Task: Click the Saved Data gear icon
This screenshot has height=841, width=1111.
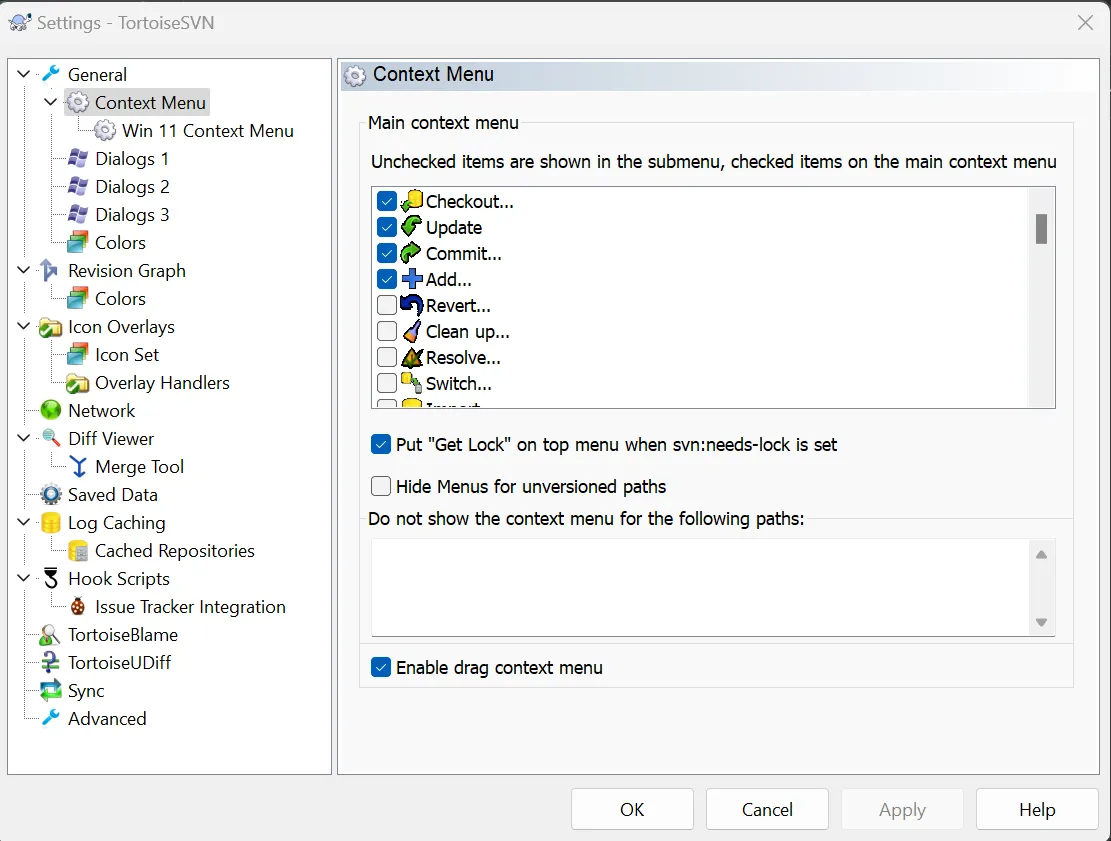Action: coord(51,495)
